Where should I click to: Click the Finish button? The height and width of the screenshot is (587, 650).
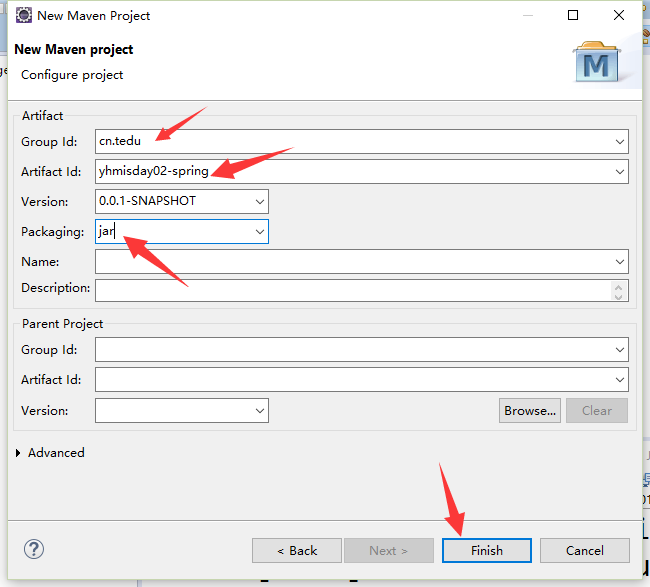487,551
